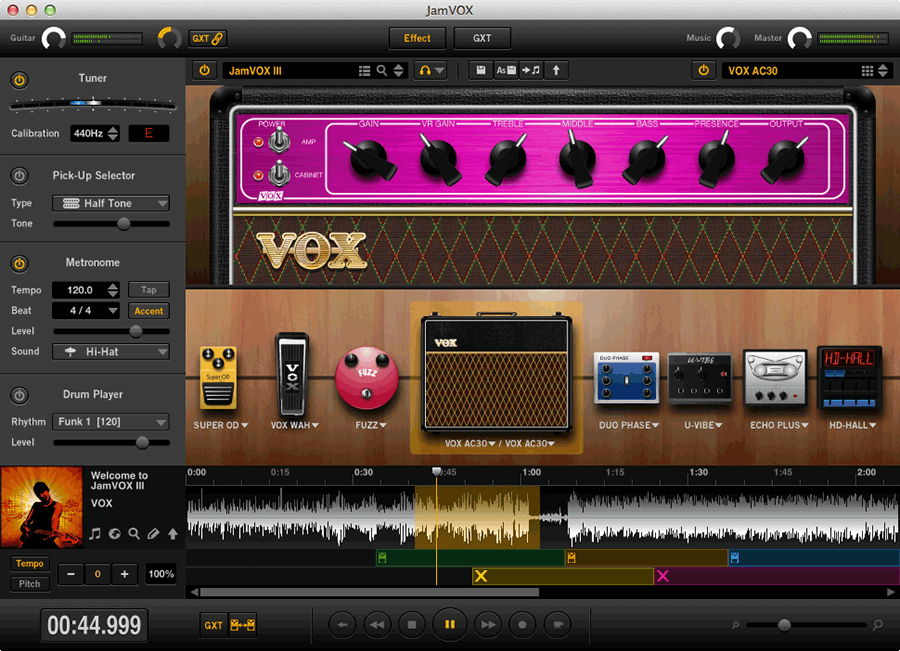Click the Effect tab at the top

pos(417,38)
